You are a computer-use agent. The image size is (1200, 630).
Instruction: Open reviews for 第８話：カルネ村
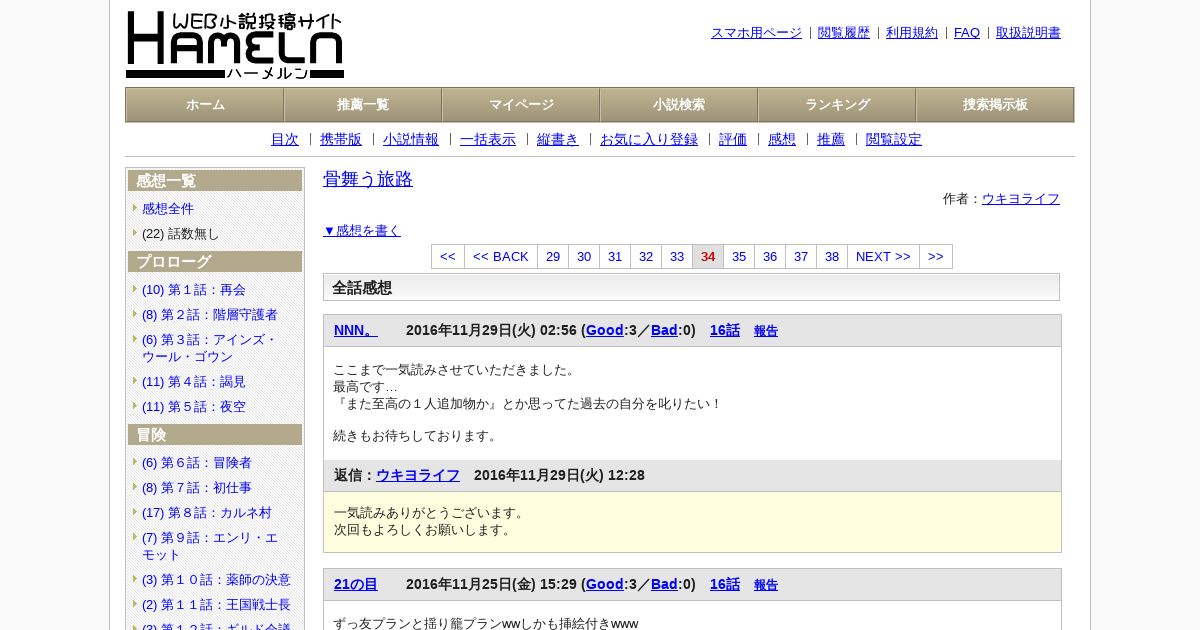click(x=207, y=512)
